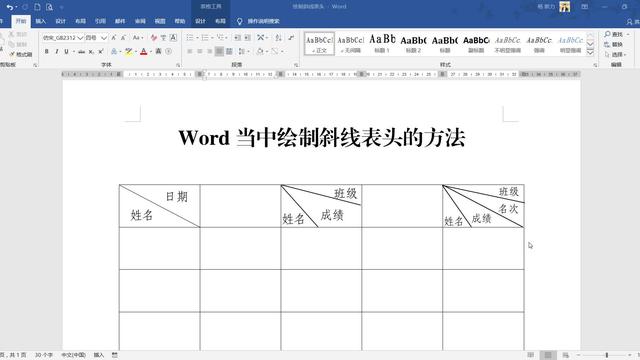640x360 pixels.
Task: Click the Enclose Characters icon
Action: [x=168, y=51]
